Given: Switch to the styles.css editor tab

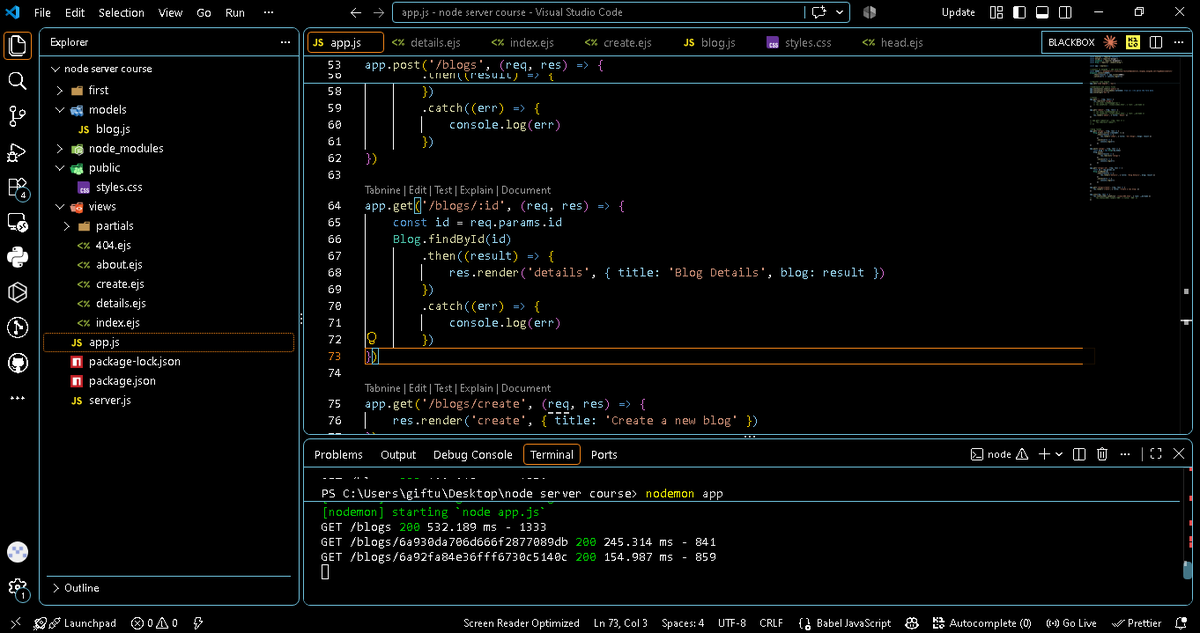Looking at the screenshot, I should (799, 43).
